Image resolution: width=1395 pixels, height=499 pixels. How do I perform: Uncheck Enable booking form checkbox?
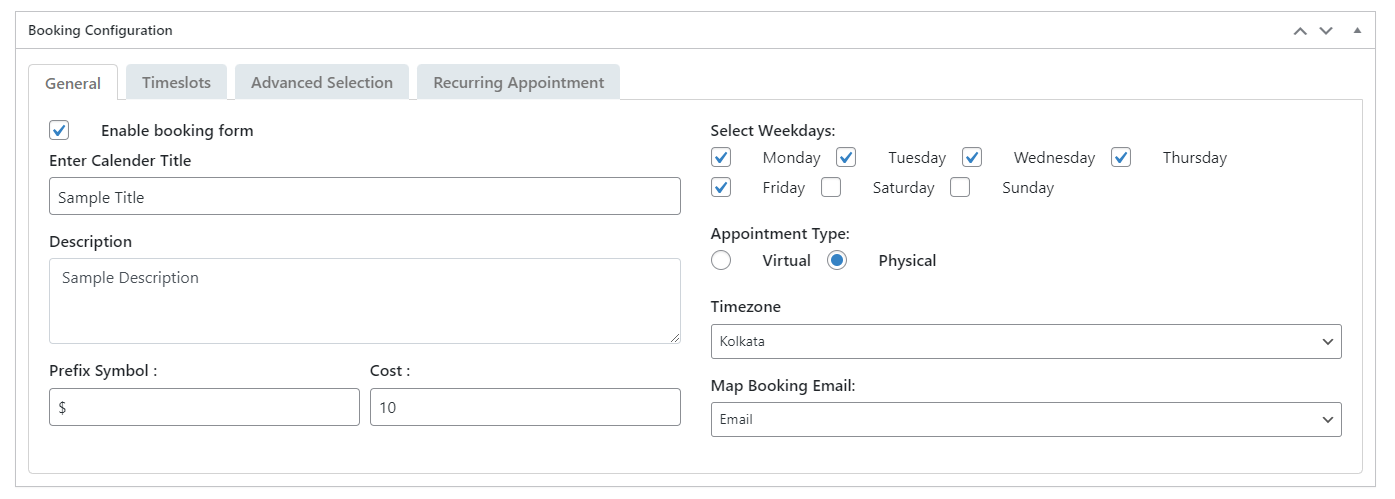pyautogui.click(x=59, y=130)
